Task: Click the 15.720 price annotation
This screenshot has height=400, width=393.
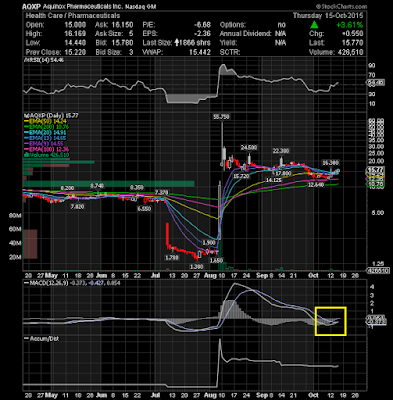Action: tap(241, 176)
